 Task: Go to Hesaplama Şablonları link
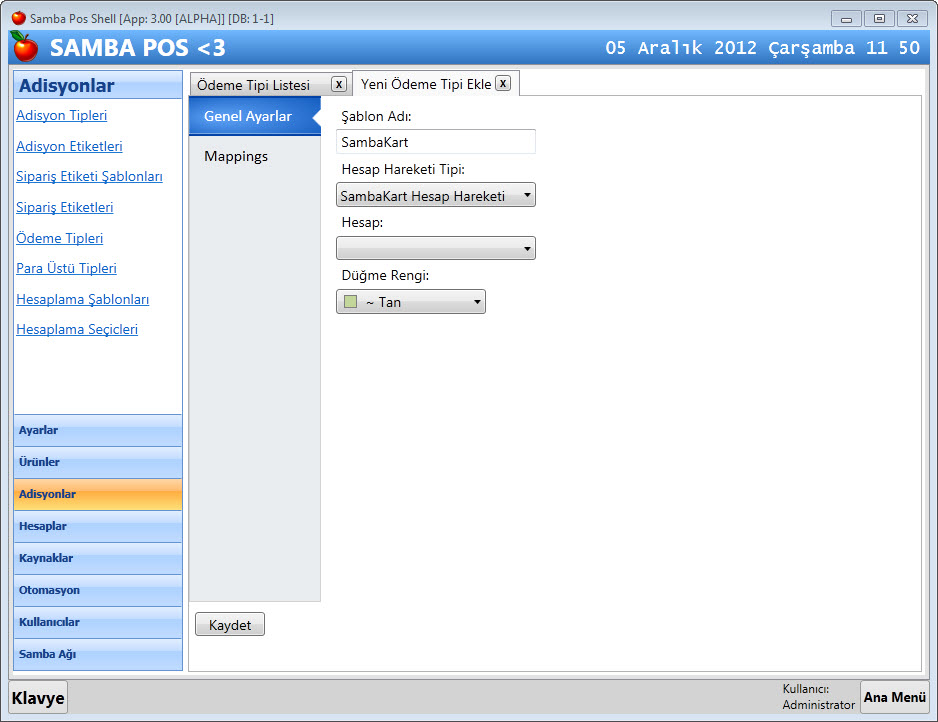click(x=83, y=299)
